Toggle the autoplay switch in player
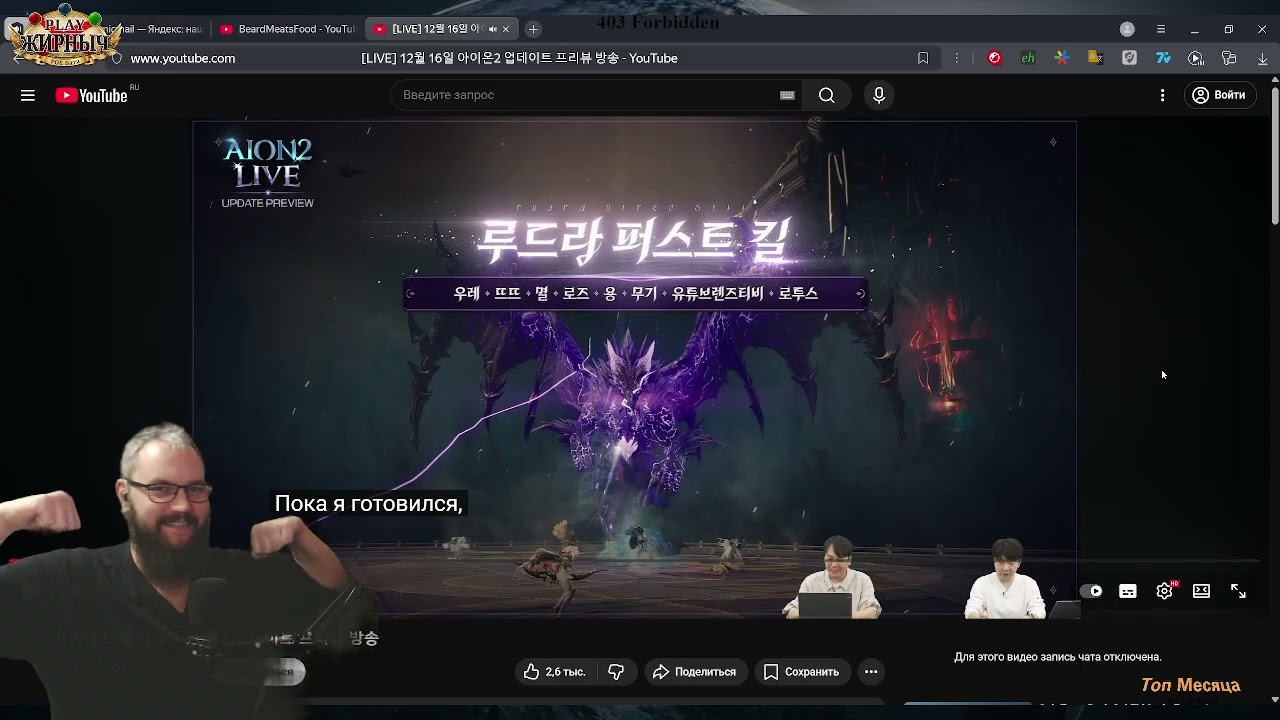 1091,591
